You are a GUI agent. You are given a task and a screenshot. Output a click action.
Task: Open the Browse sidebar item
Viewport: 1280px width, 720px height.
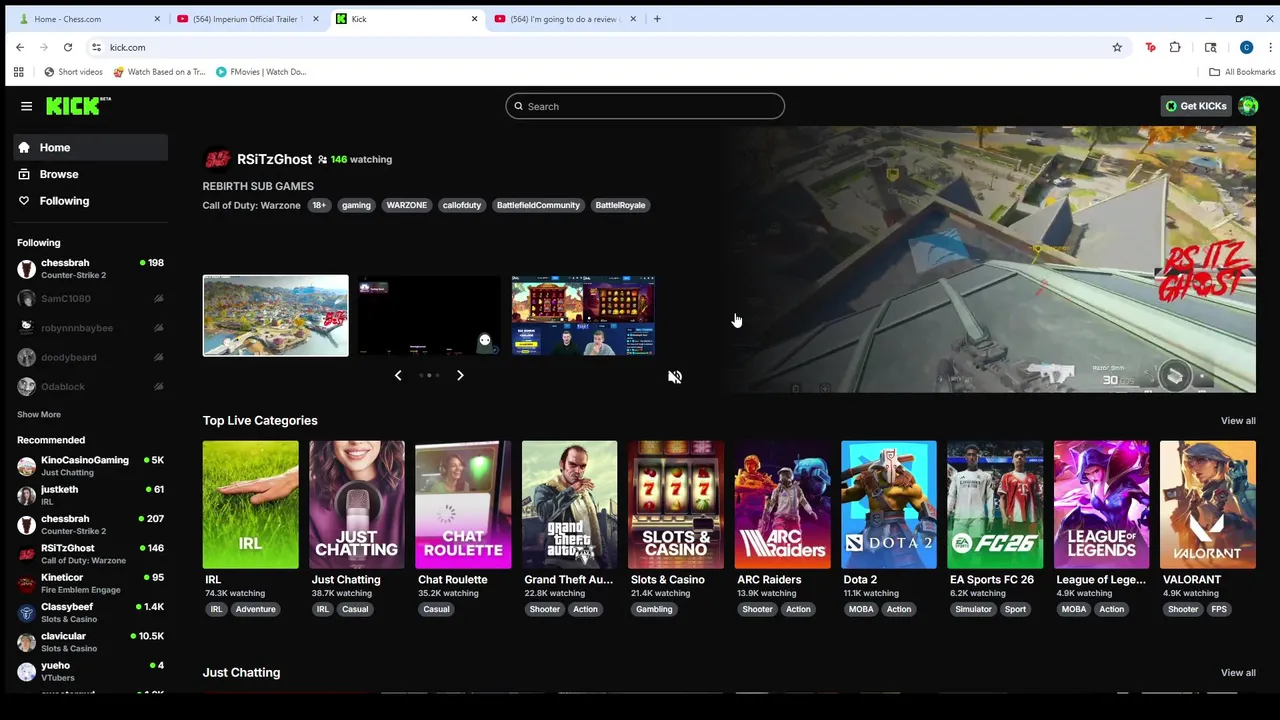coord(91,174)
